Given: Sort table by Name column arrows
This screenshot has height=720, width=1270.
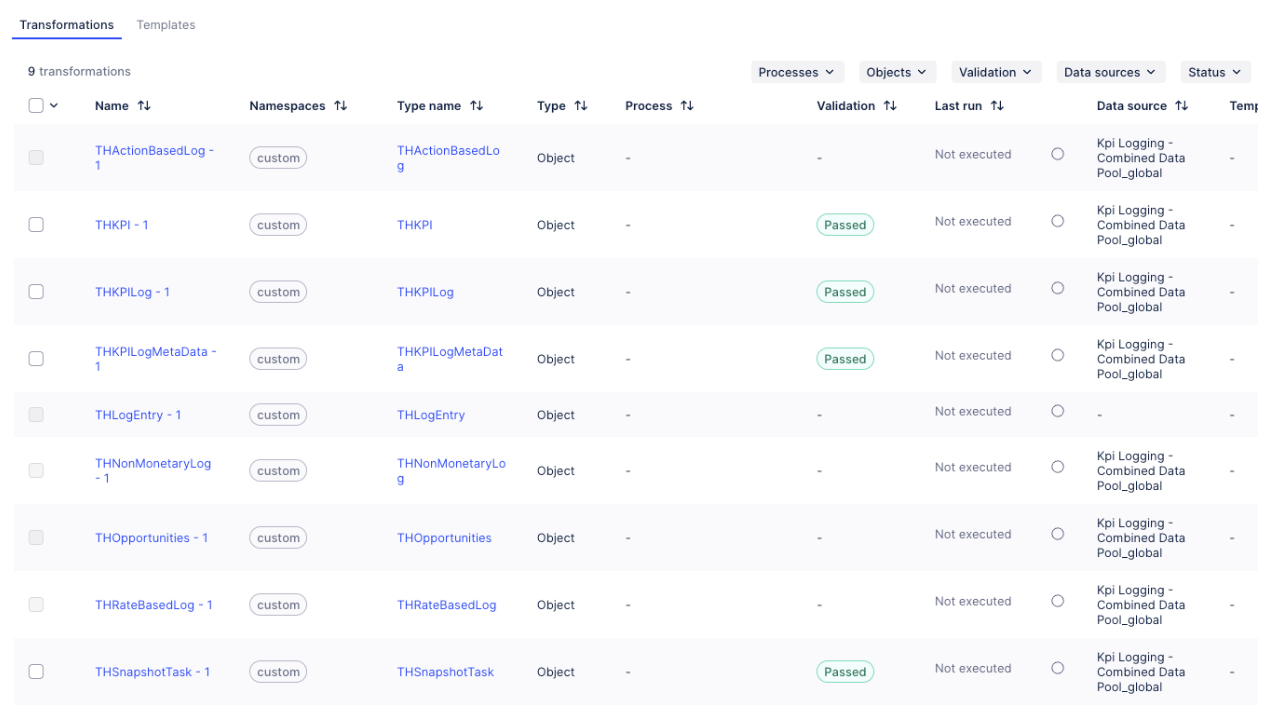Looking at the screenshot, I should tap(144, 106).
